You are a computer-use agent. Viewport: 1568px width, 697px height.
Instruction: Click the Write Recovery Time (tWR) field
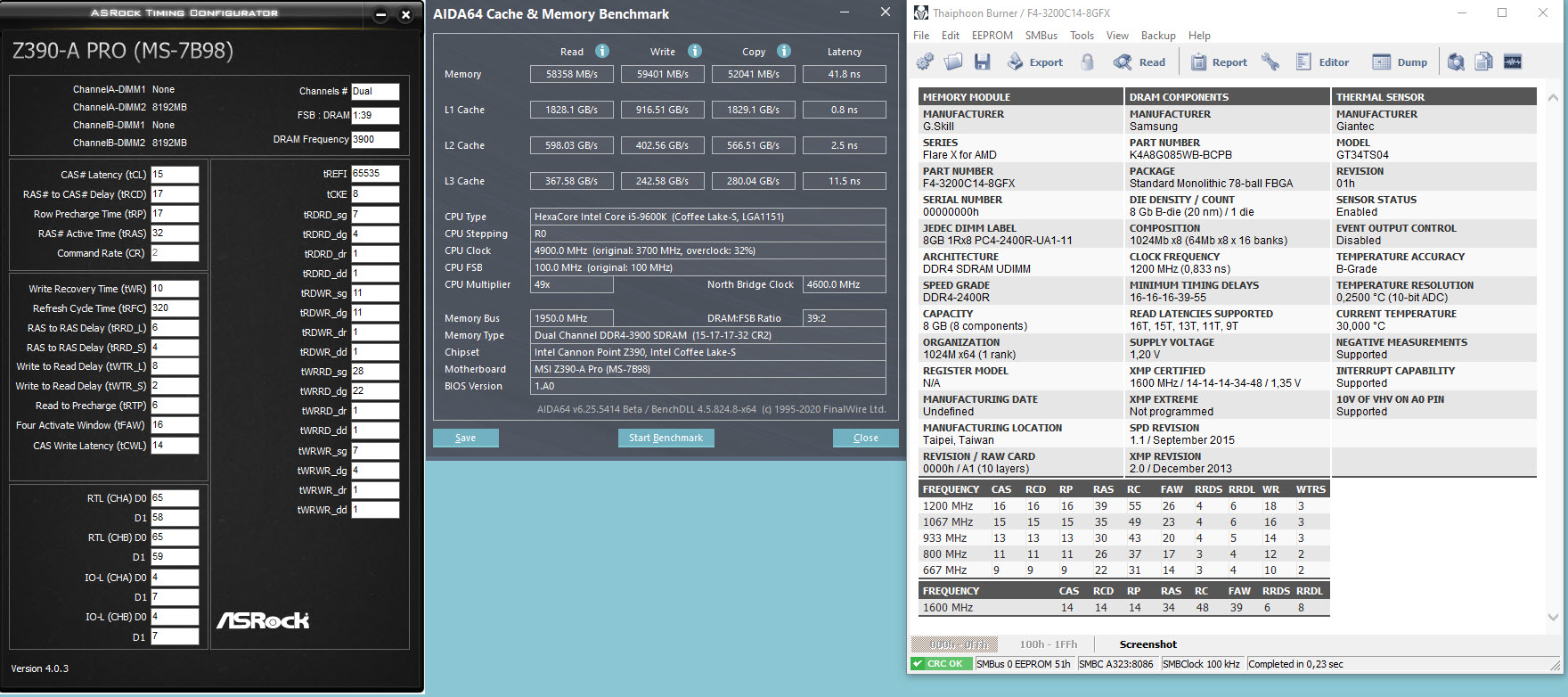[175, 289]
